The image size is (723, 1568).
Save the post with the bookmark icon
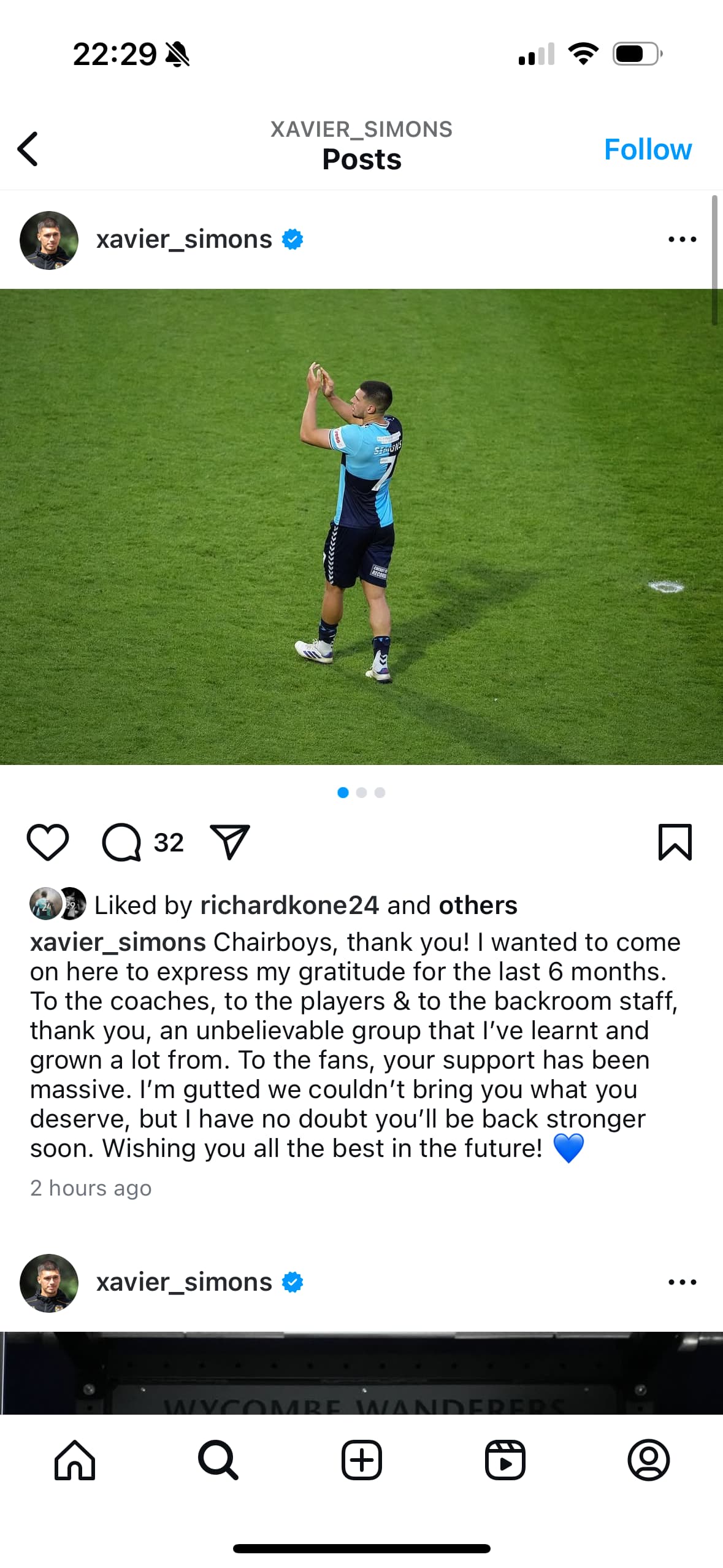tap(675, 842)
